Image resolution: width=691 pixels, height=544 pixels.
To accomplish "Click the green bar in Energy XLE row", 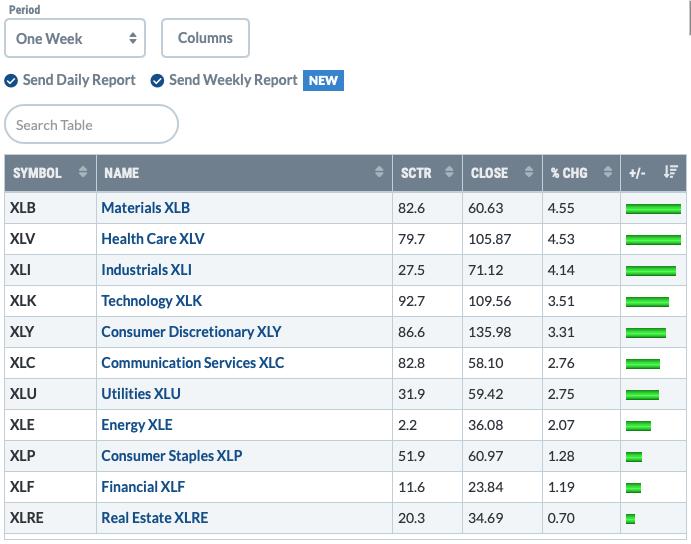I will (638, 426).
